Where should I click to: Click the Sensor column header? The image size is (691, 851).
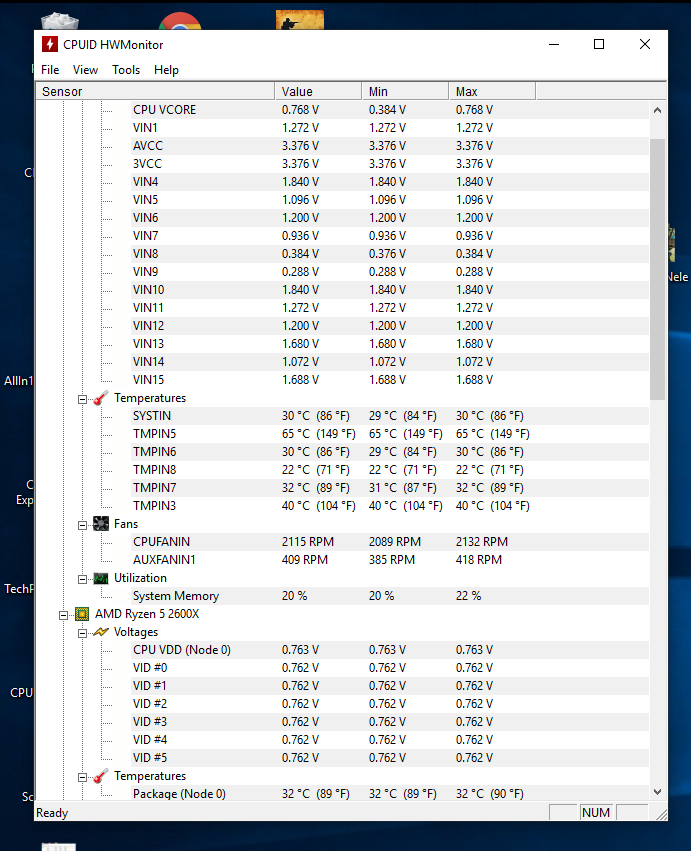click(155, 91)
